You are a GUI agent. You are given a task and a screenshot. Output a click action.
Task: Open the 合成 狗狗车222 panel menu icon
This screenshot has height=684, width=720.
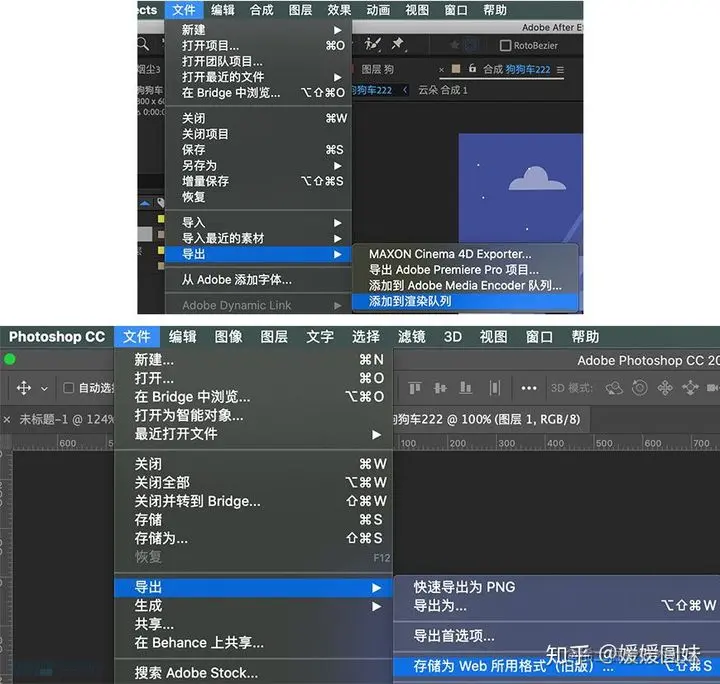click(560, 70)
